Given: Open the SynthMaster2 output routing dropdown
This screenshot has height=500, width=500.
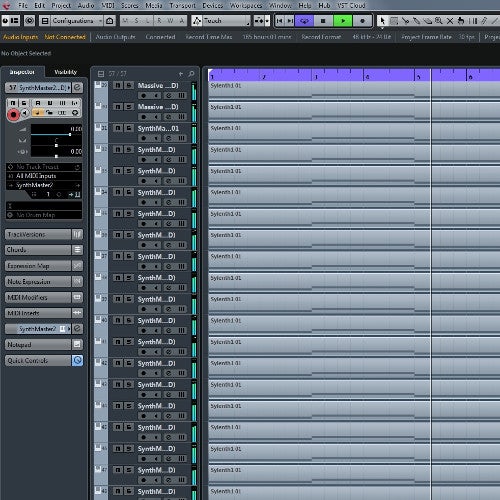Looking at the screenshot, I should 44,185.
